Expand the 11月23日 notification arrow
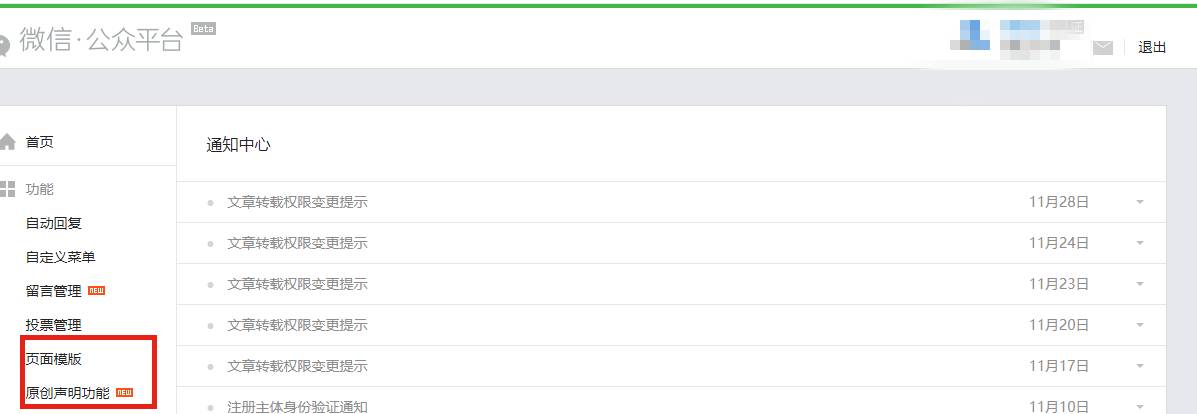This screenshot has width=1197, height=414. pyautogui.click(x=1140, y=284)
